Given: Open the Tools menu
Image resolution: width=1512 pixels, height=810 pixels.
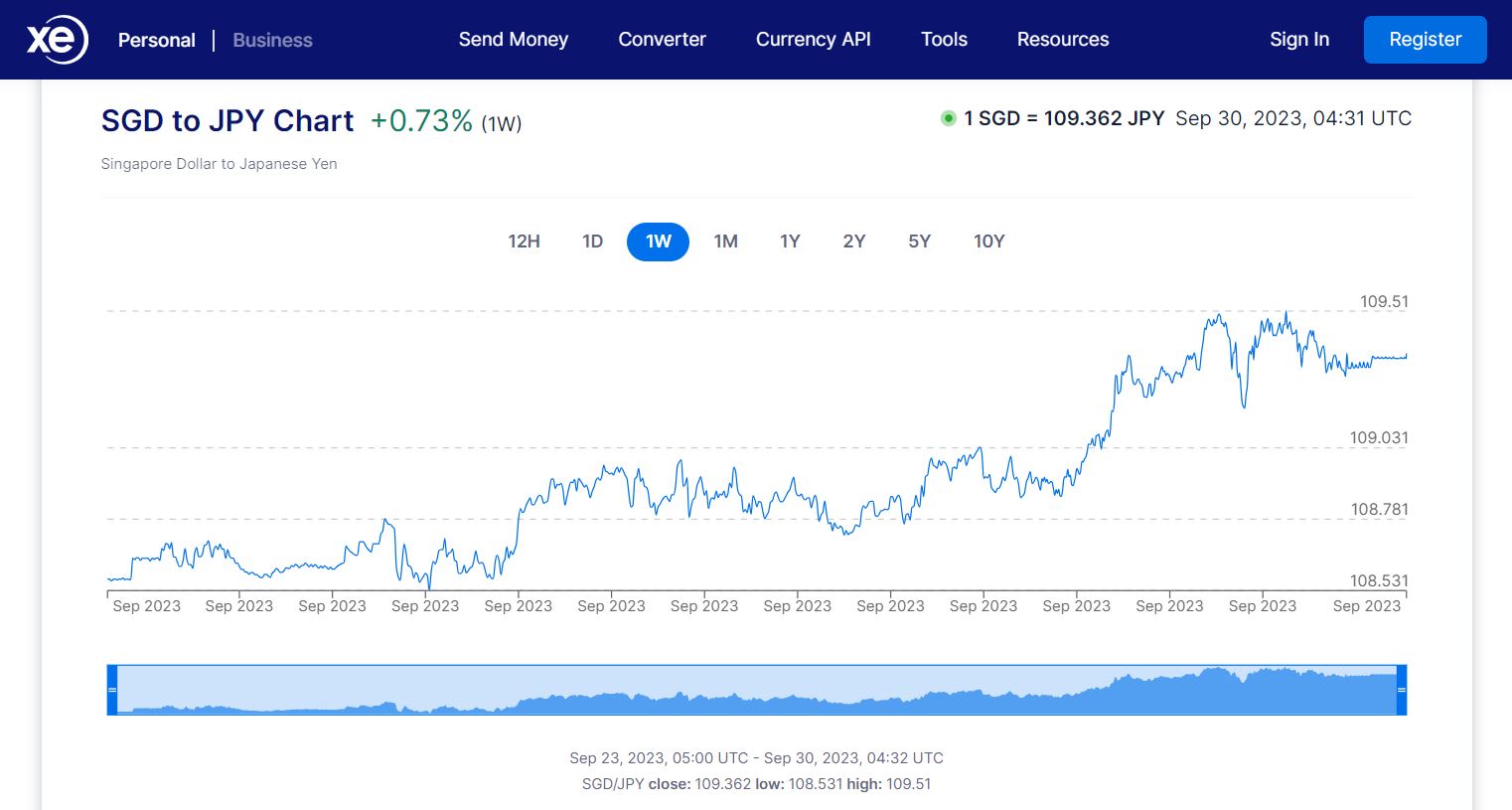Looking at the screenshot, I should 943,40.
